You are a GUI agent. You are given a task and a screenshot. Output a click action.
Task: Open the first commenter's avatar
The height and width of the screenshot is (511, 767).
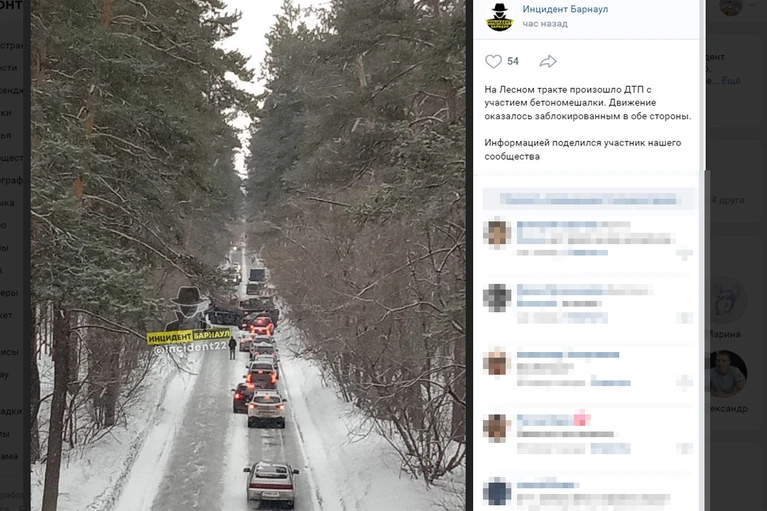(x=497, y=233)
